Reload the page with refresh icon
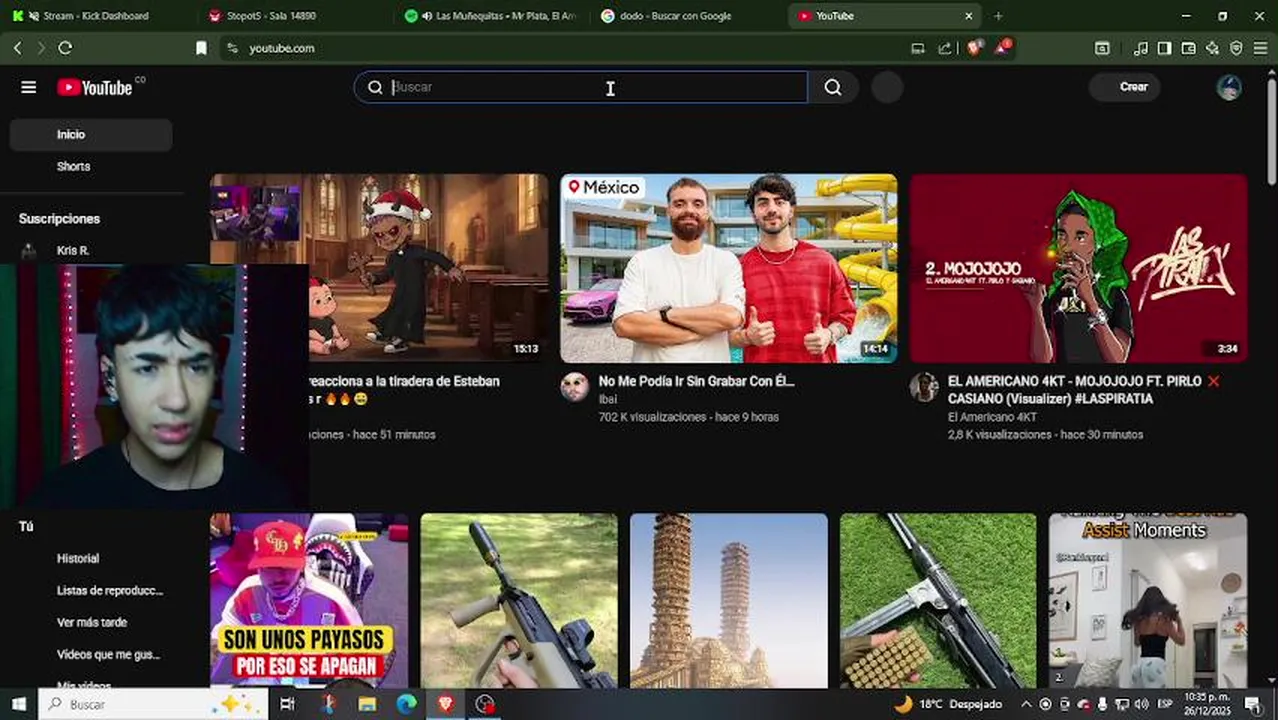1278x720 pixels. [65, 48]
